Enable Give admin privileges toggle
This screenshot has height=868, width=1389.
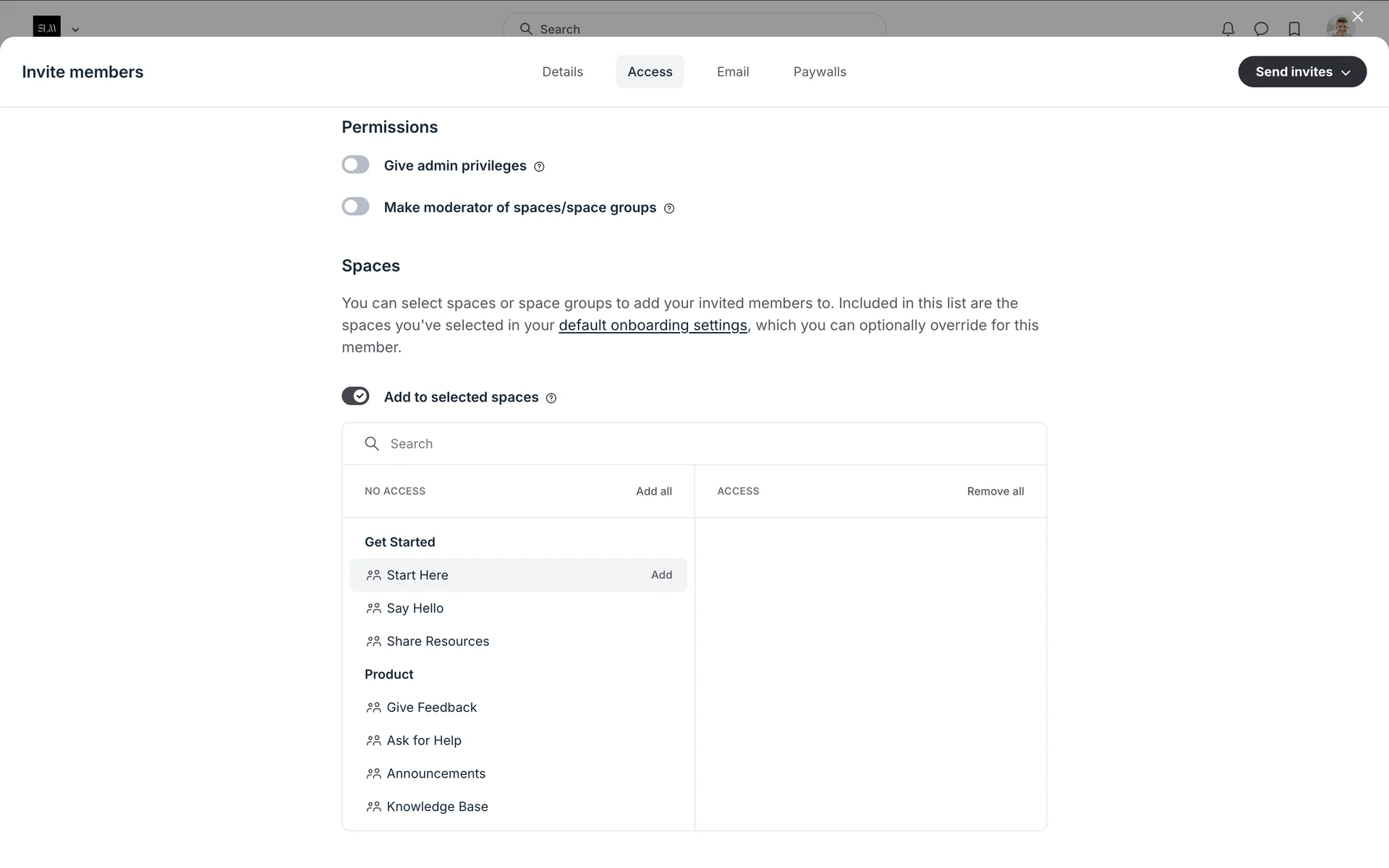tap(355, 165)
